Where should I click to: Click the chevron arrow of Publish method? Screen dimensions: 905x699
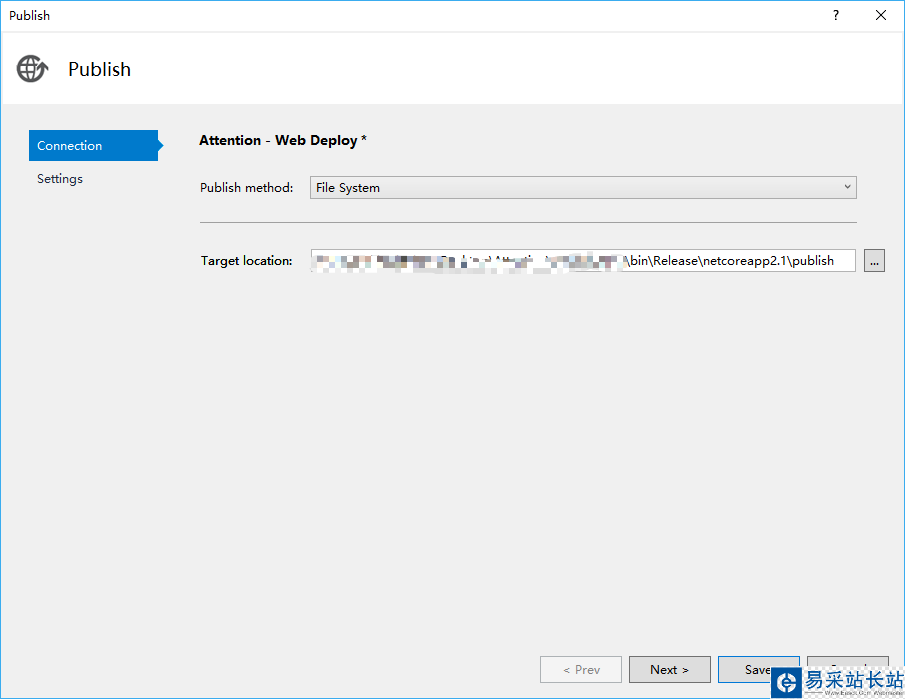847,187
